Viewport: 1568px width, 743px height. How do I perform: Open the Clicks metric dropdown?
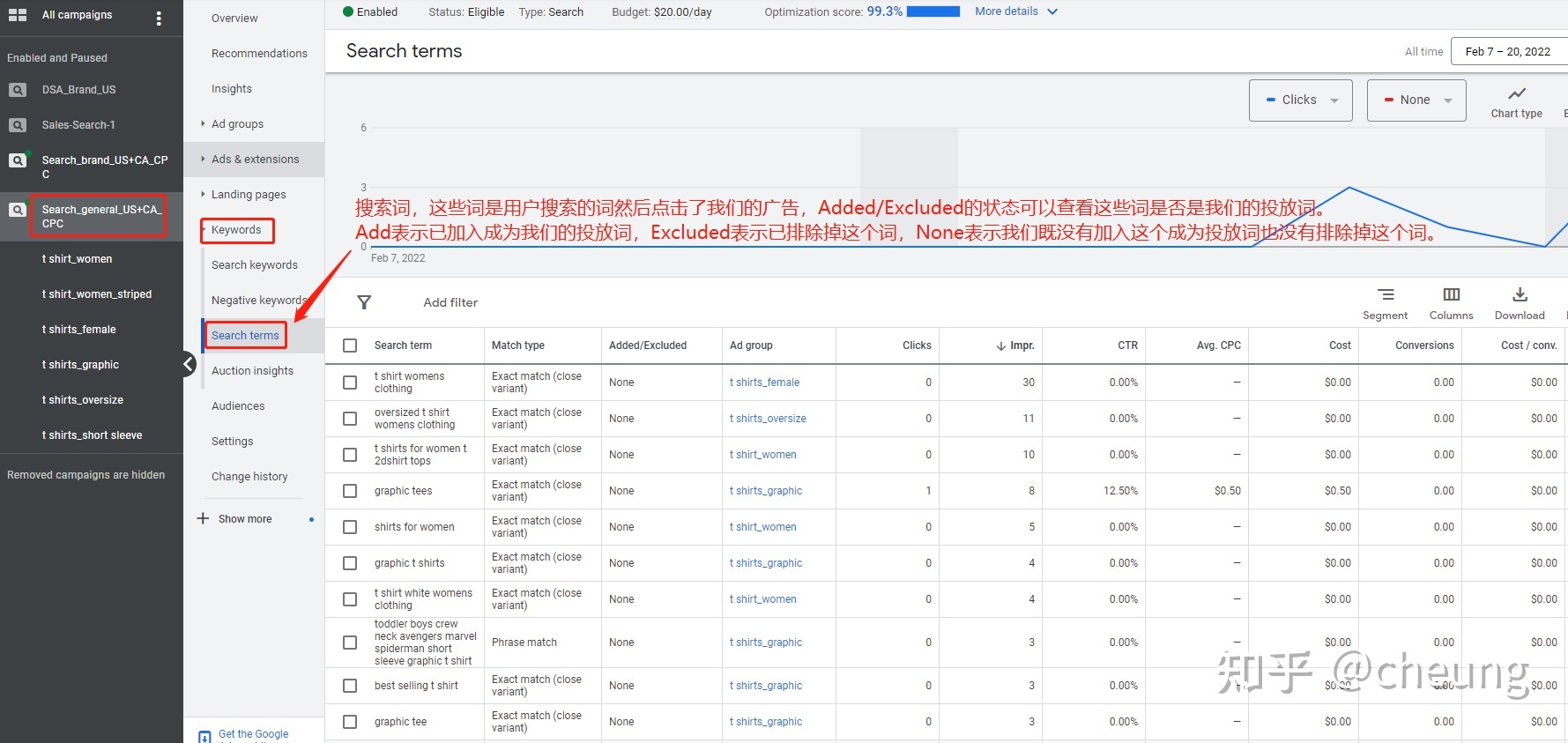click(1300, 100)
